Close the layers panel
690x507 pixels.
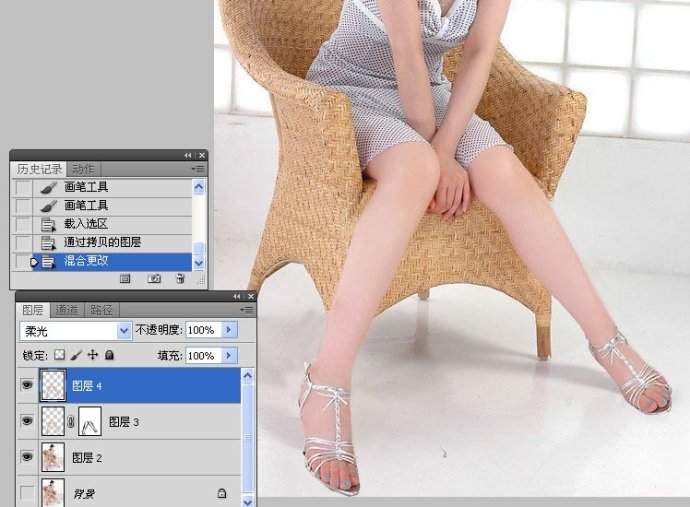[x=251, y=297]
